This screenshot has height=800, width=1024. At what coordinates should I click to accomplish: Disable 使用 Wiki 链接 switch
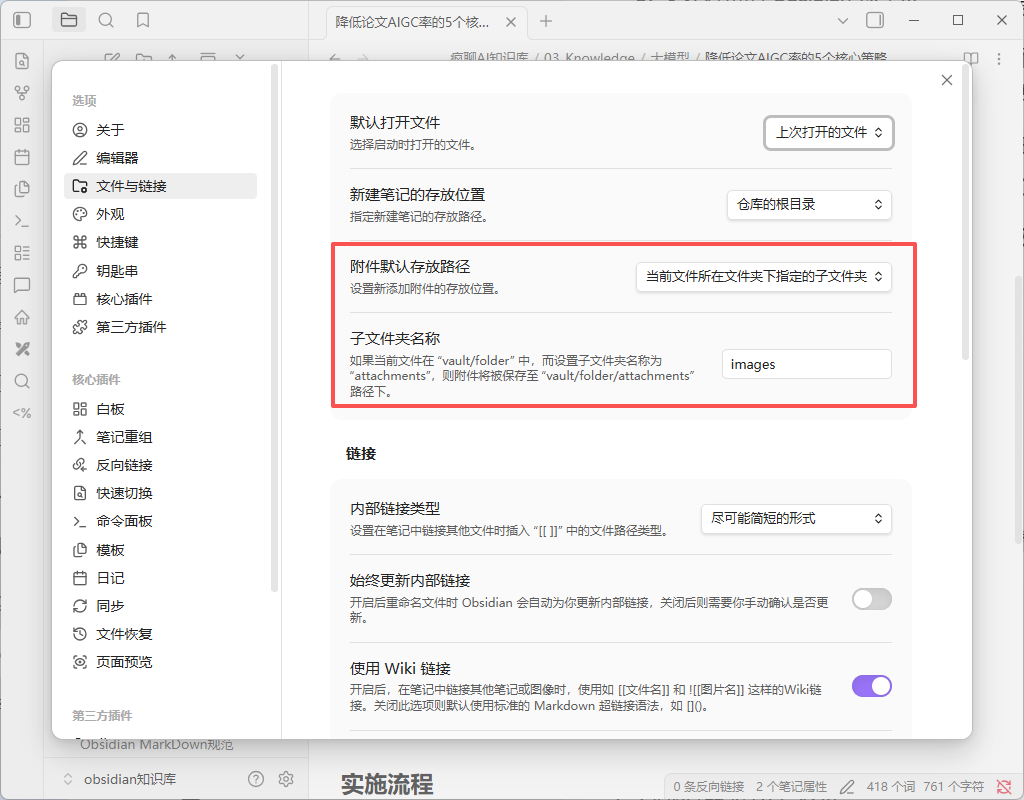pos(872,686)
